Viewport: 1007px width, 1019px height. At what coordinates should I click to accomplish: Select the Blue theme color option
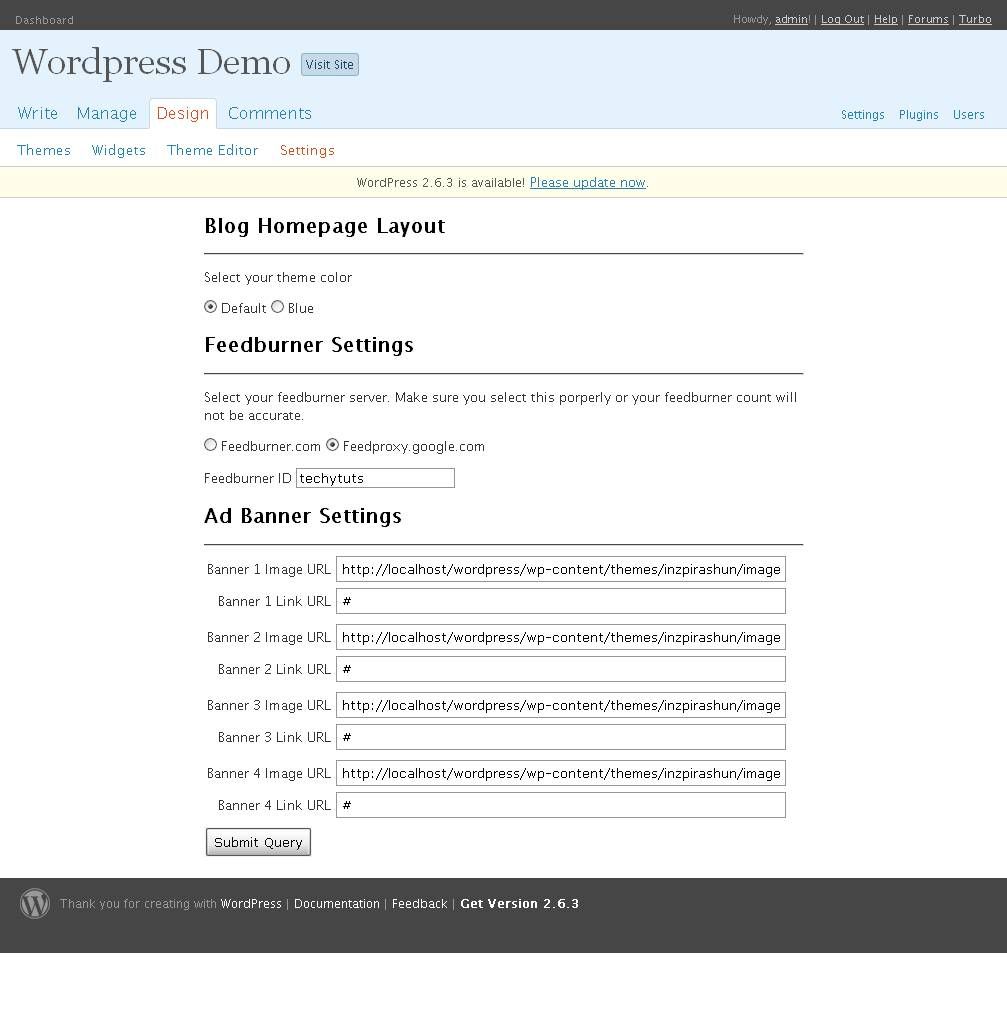coord(278,307)
